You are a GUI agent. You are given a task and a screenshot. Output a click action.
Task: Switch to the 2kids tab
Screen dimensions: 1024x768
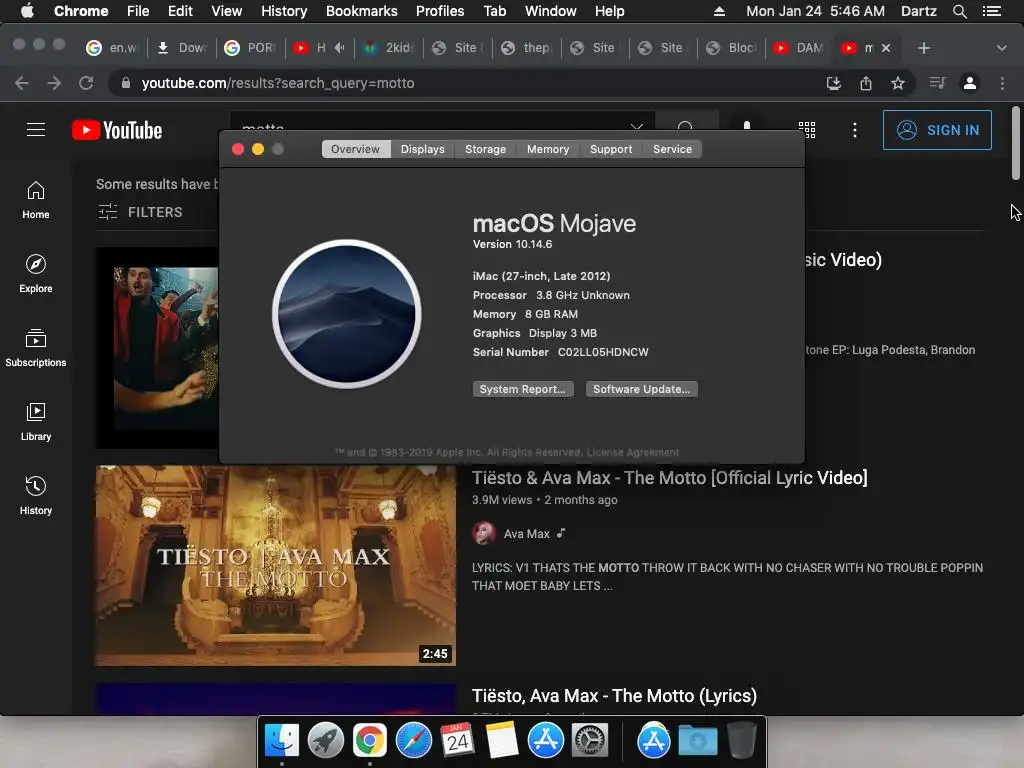389,48
